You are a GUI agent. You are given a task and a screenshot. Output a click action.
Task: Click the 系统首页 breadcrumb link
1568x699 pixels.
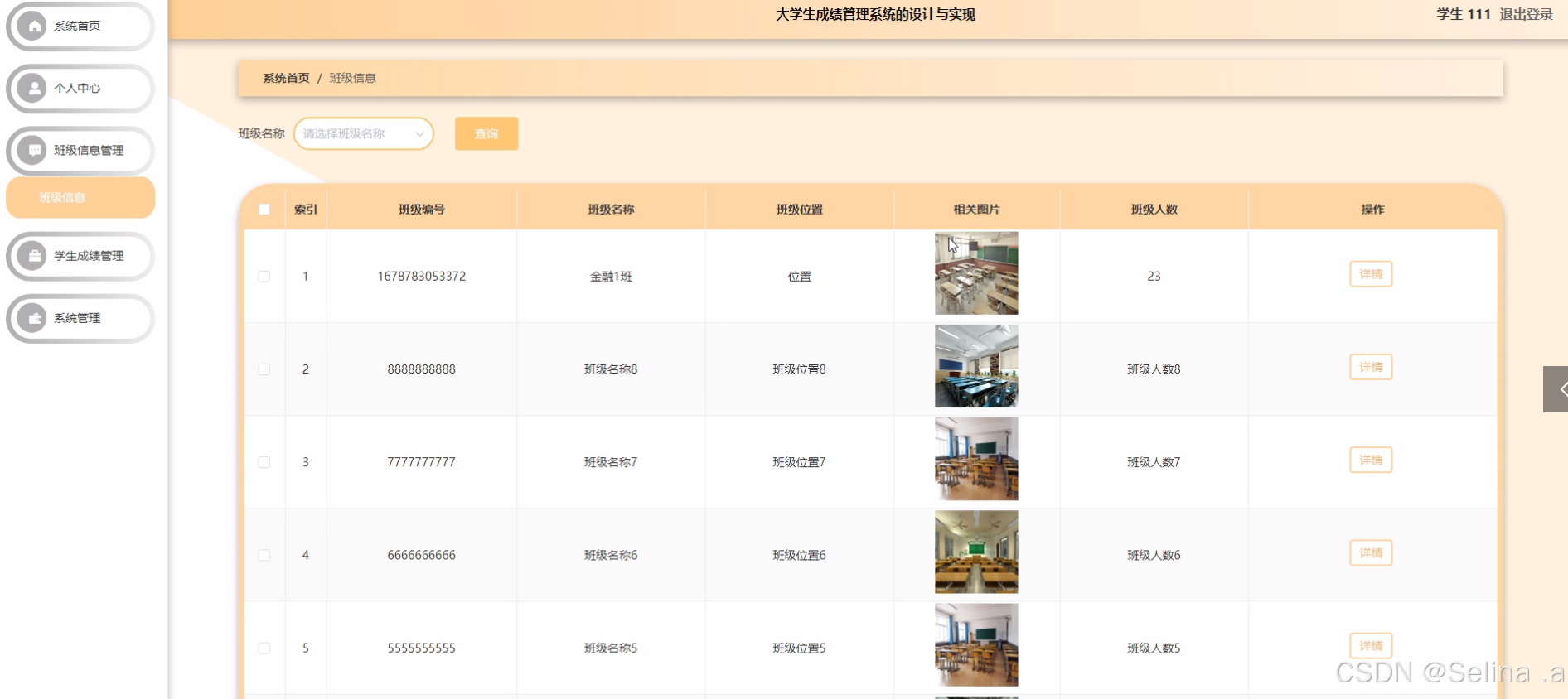(286, 78)
